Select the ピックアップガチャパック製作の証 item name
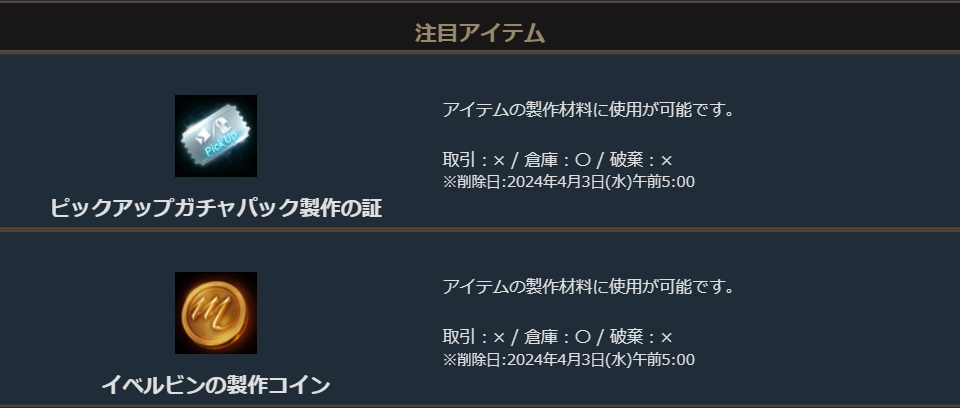 point(216,209)
